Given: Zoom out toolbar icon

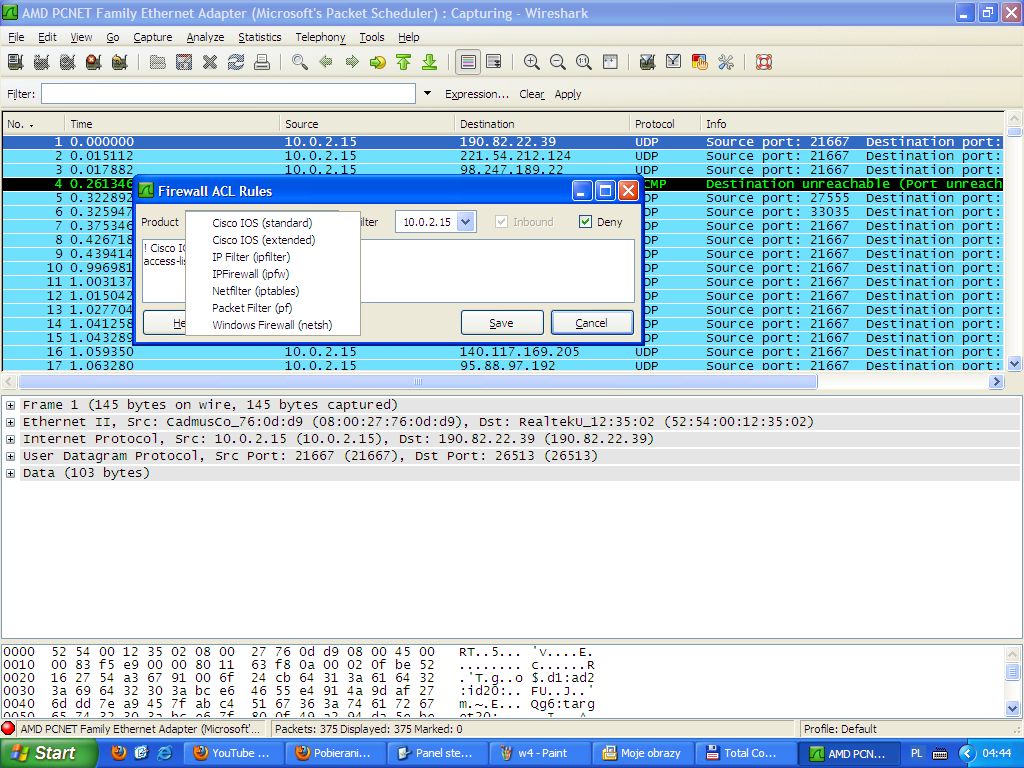Looking at the screenshot, I should 558,62.
